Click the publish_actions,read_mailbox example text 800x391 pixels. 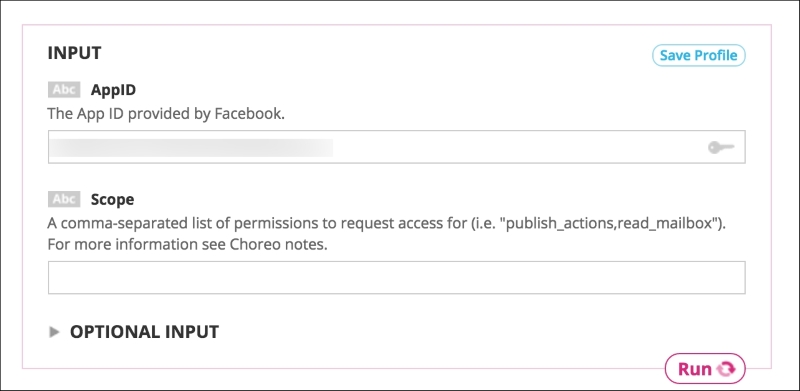pos(610,224)
